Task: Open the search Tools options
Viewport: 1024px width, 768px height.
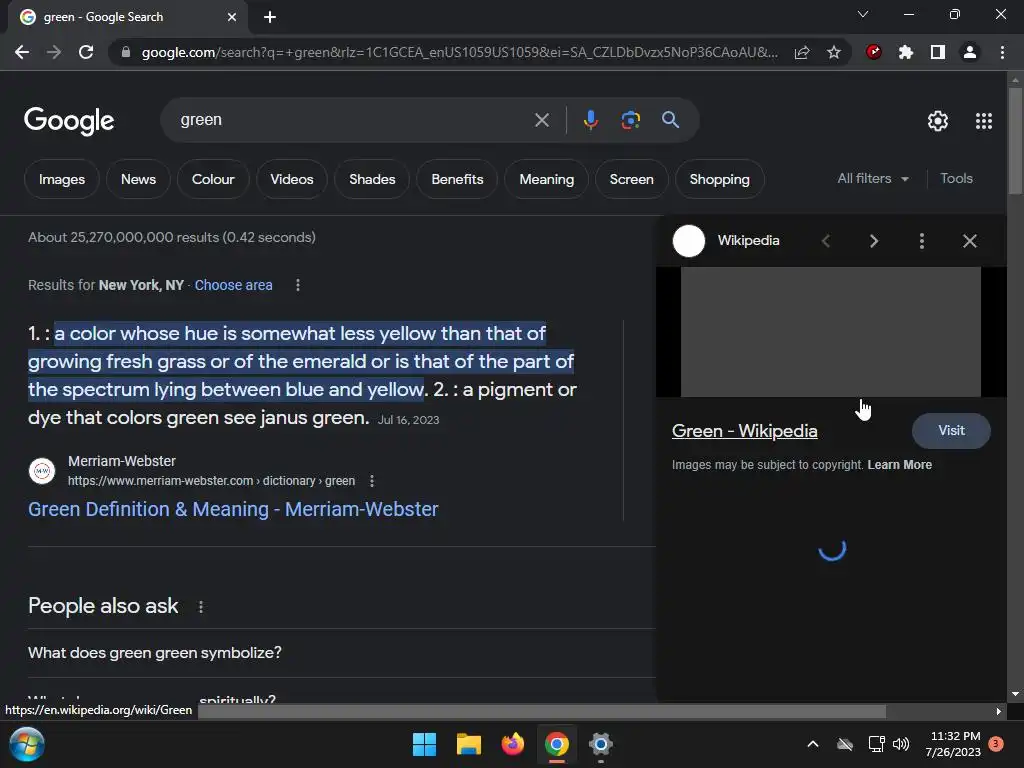Action: click(956, 178)
